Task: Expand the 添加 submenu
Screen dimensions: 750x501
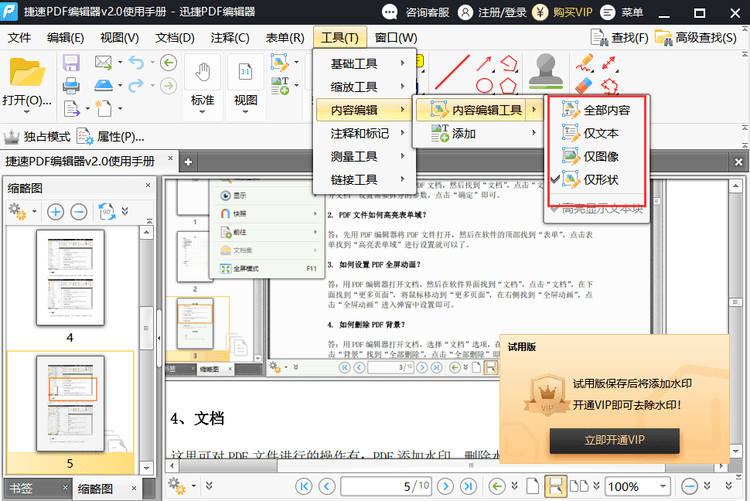Action: (x=479, y=133)
